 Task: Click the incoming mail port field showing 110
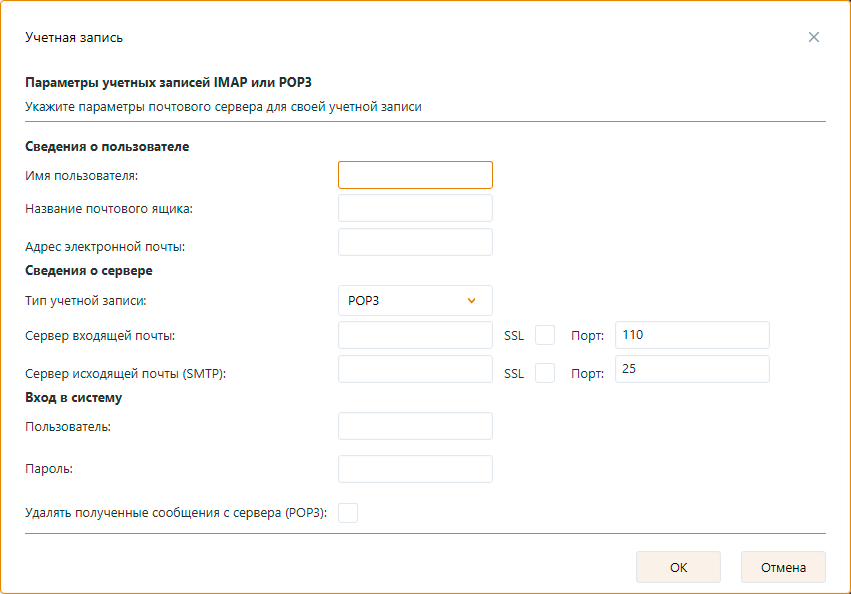point(692,334)
